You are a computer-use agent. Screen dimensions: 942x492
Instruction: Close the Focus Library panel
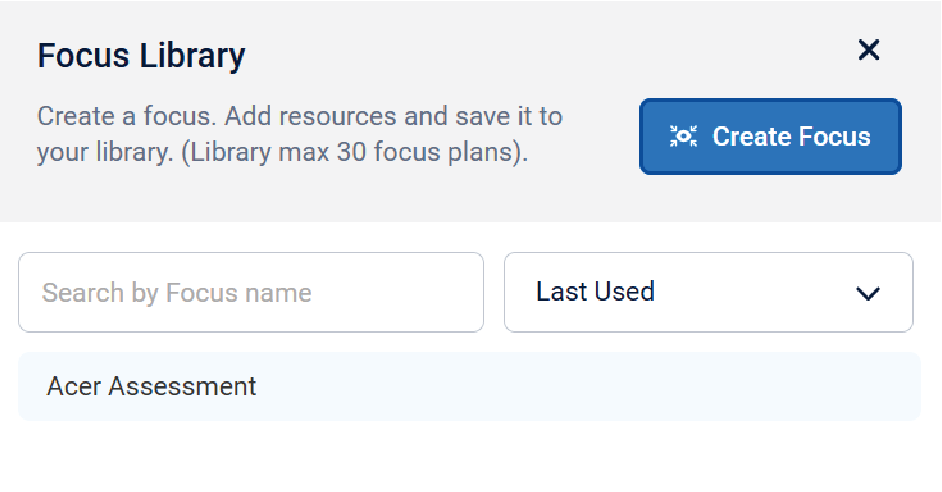pos(869,50)
